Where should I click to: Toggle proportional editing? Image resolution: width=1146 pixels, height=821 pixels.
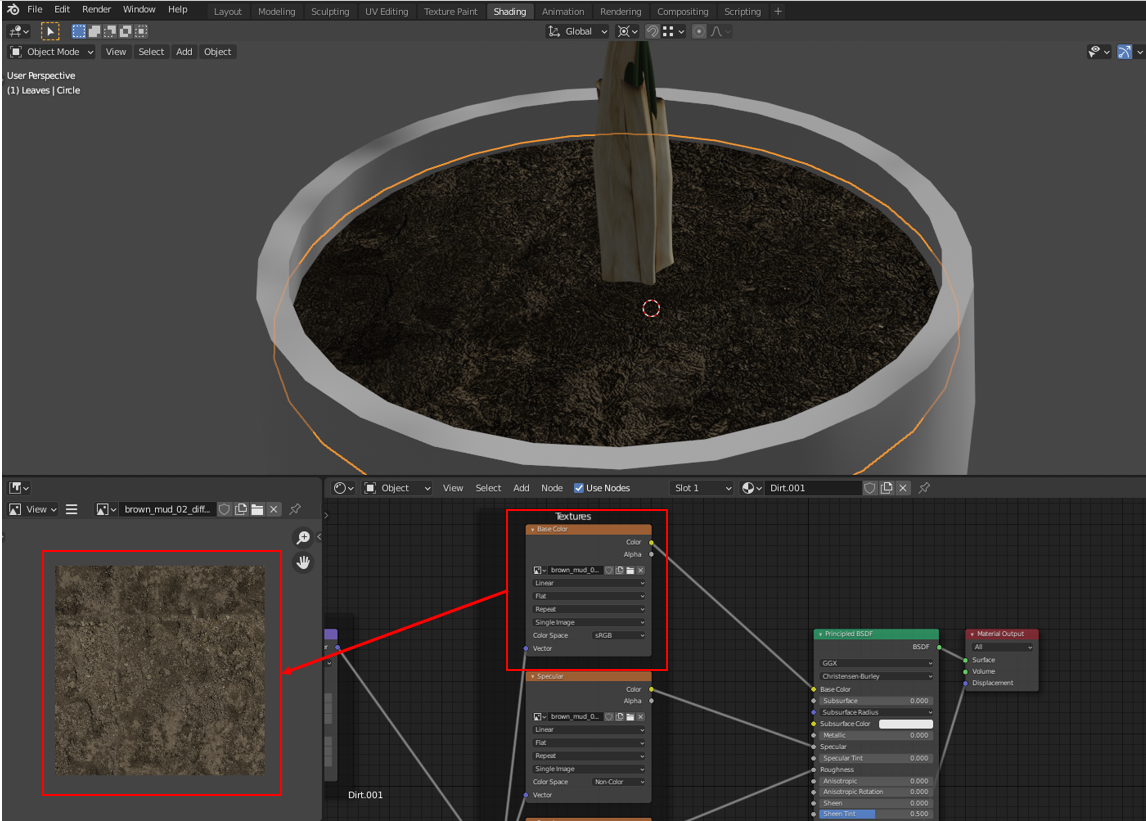click(x=699, y=31)
